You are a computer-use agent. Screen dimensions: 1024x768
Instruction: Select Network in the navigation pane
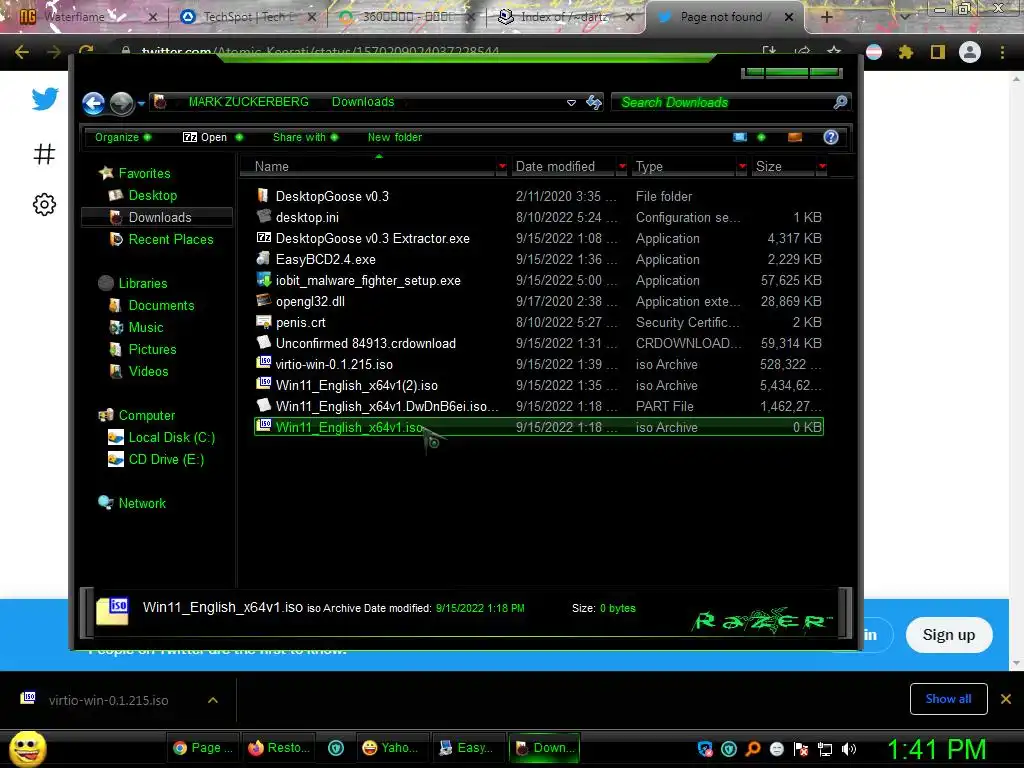[x=142, y=504]
